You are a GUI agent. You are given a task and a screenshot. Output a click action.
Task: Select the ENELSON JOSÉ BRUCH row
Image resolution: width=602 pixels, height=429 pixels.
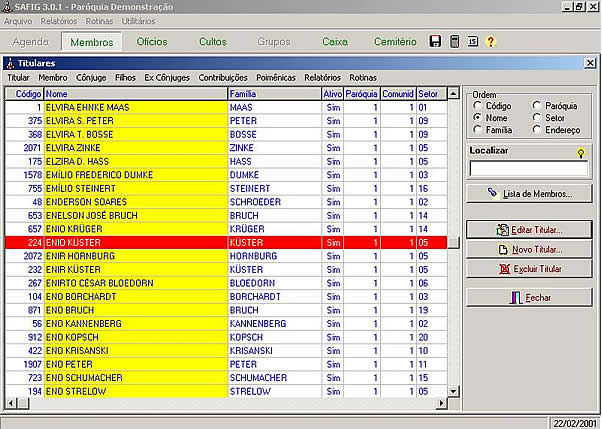tap(226, 215)
